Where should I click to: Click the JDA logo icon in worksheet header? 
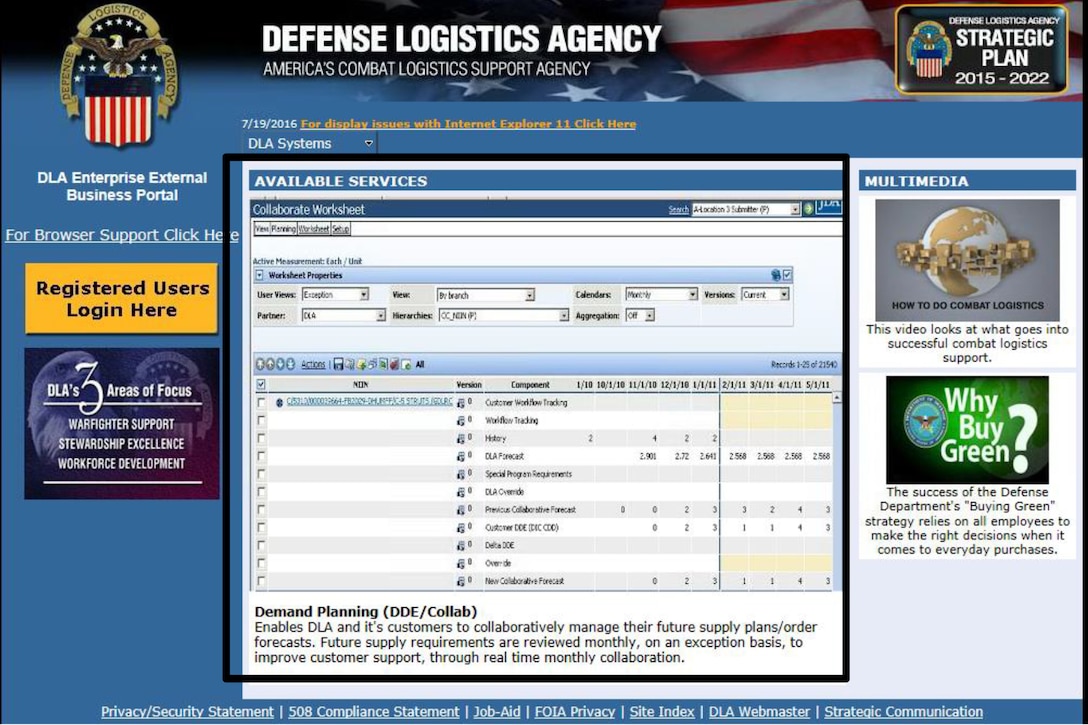click(829, 206)
